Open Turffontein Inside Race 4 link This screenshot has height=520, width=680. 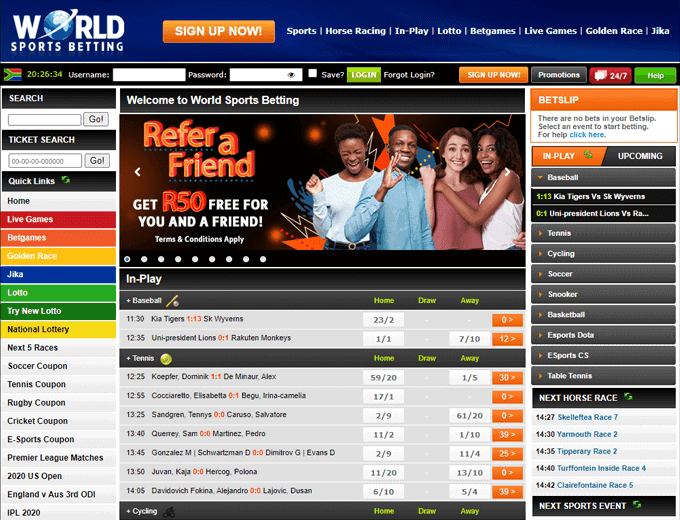[x=601, y=468]
